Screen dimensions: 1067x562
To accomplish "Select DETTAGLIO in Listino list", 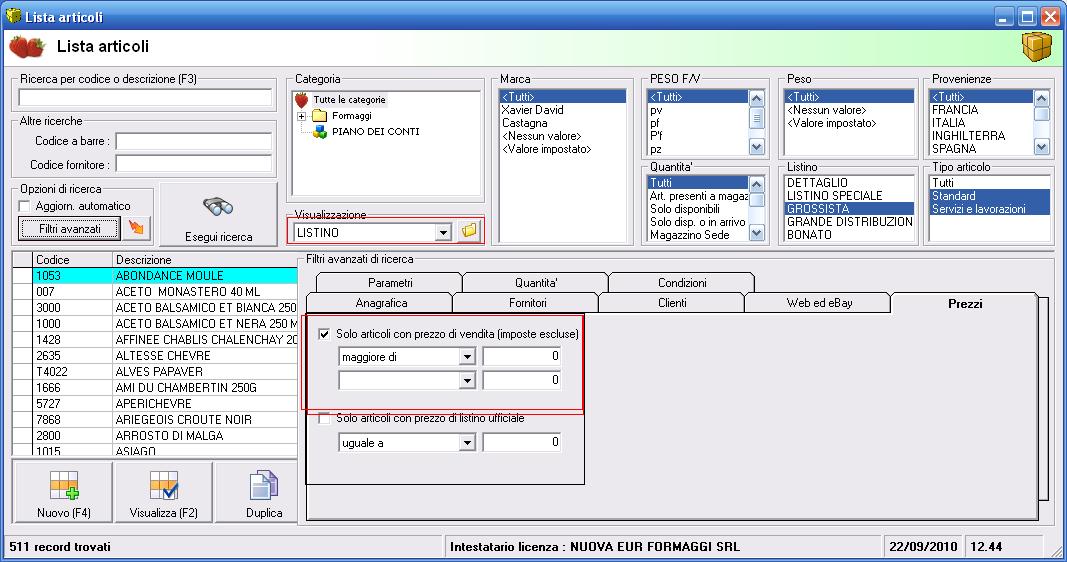I will [x=849, y=182].
